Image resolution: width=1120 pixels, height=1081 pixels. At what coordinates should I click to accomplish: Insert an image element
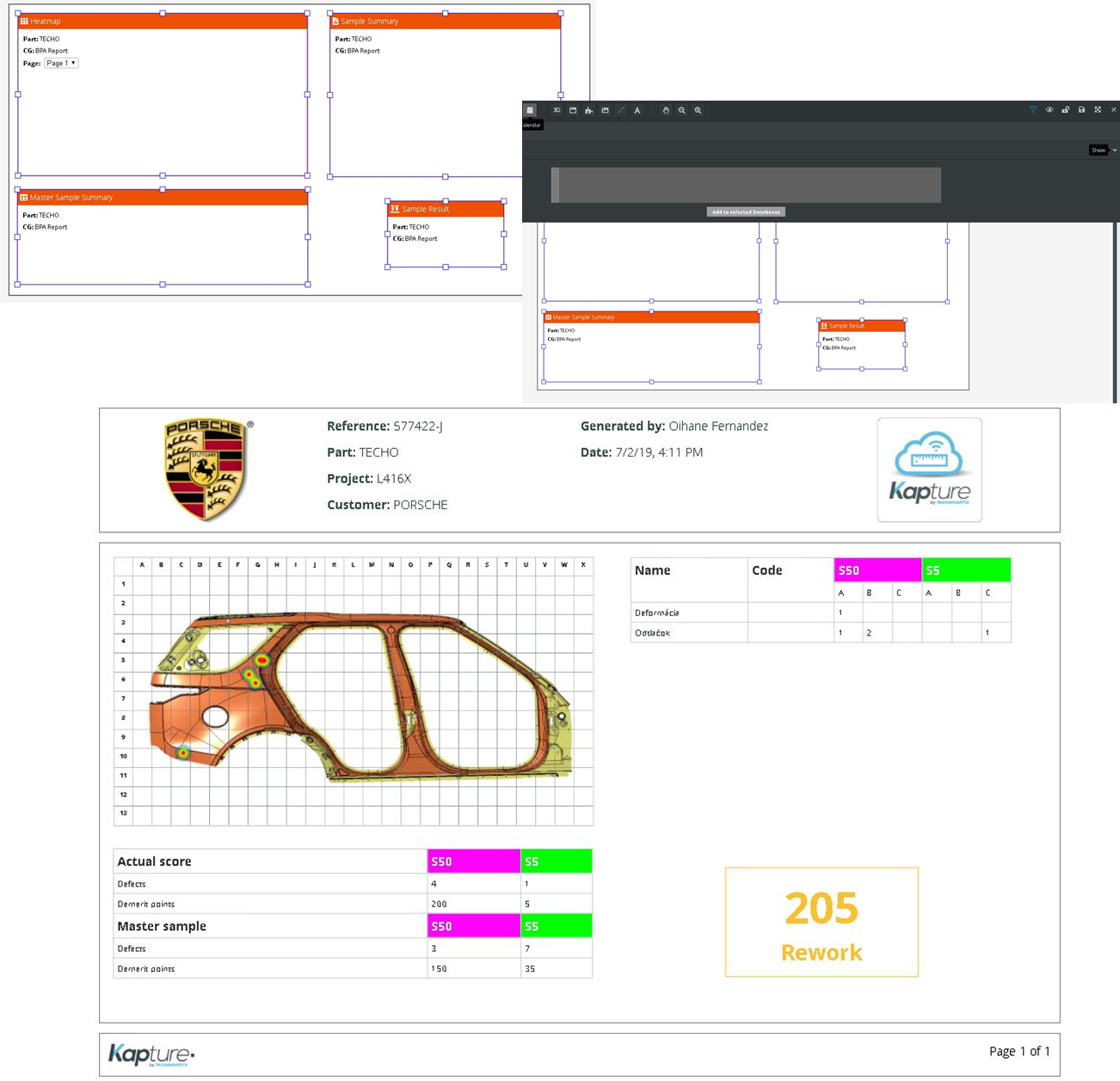(605, 110)
